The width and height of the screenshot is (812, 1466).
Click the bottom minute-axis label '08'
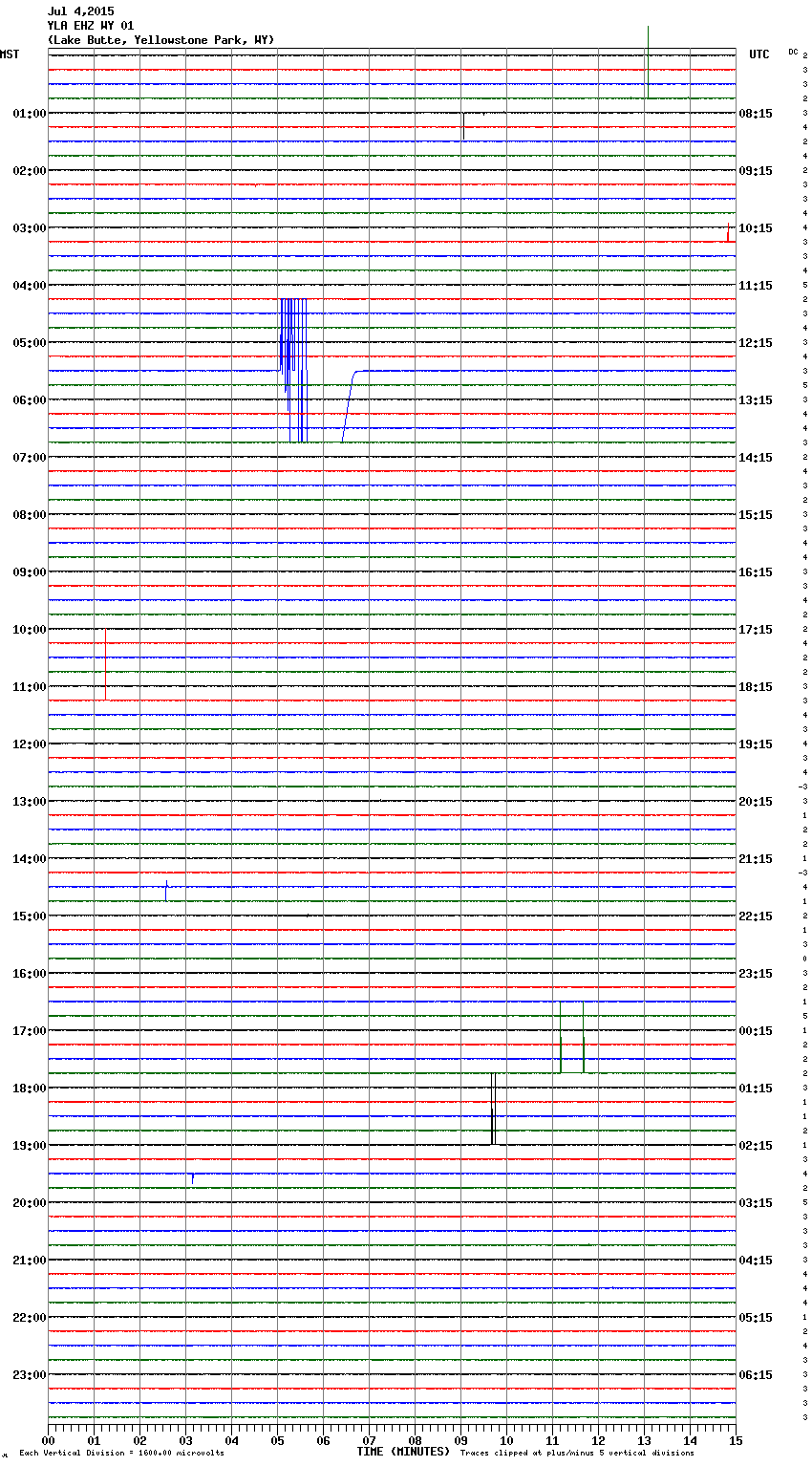point(415,1440)
